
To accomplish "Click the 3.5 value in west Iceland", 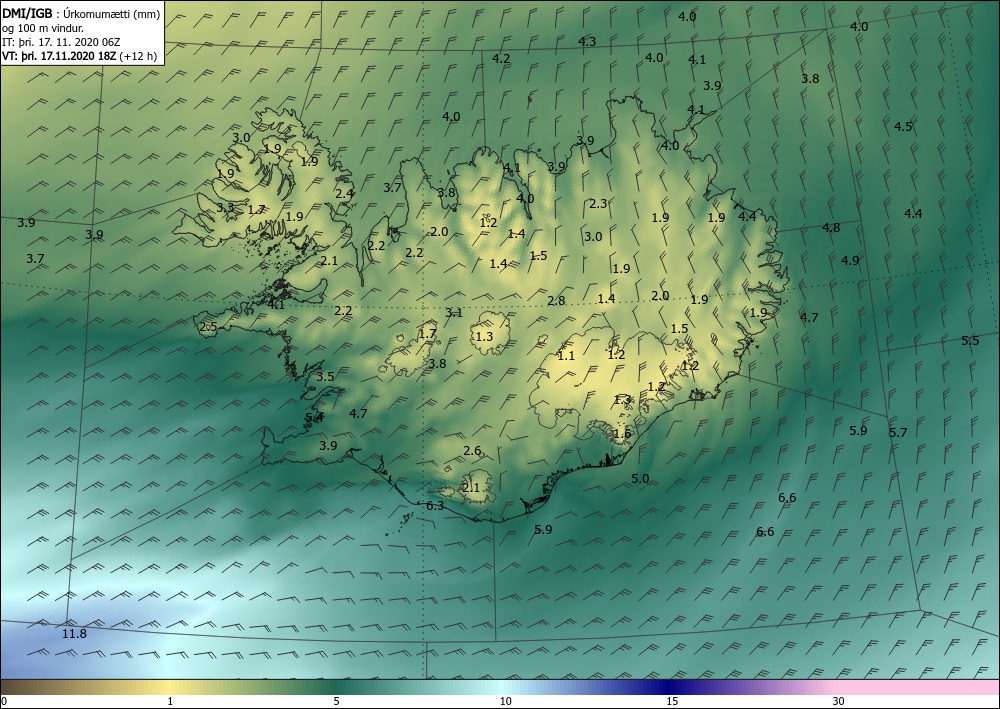I will [325, 376].
